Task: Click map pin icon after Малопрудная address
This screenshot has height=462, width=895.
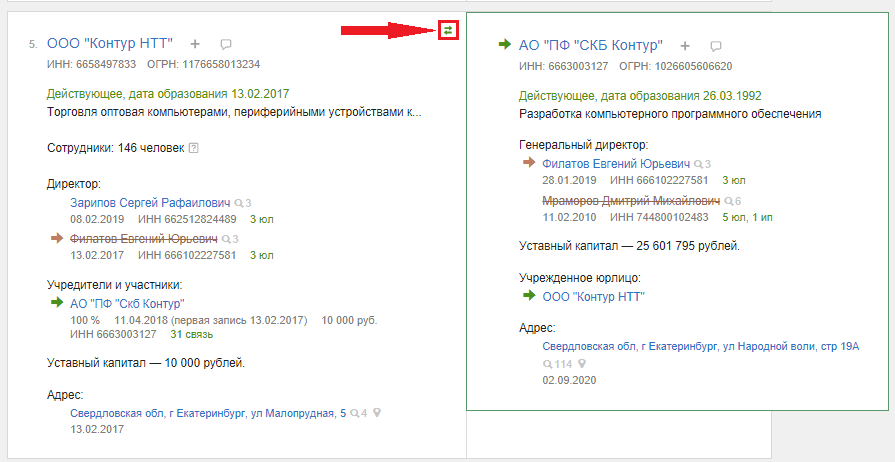Action: [x=377, y=413]
